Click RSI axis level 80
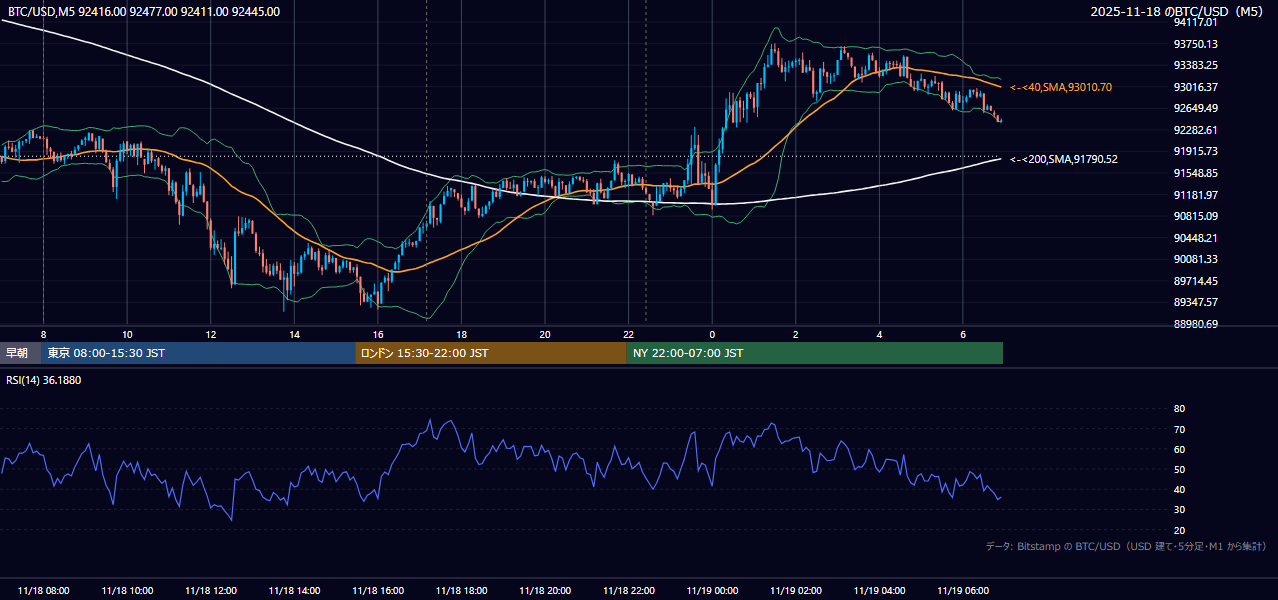 pos(1179,409)
